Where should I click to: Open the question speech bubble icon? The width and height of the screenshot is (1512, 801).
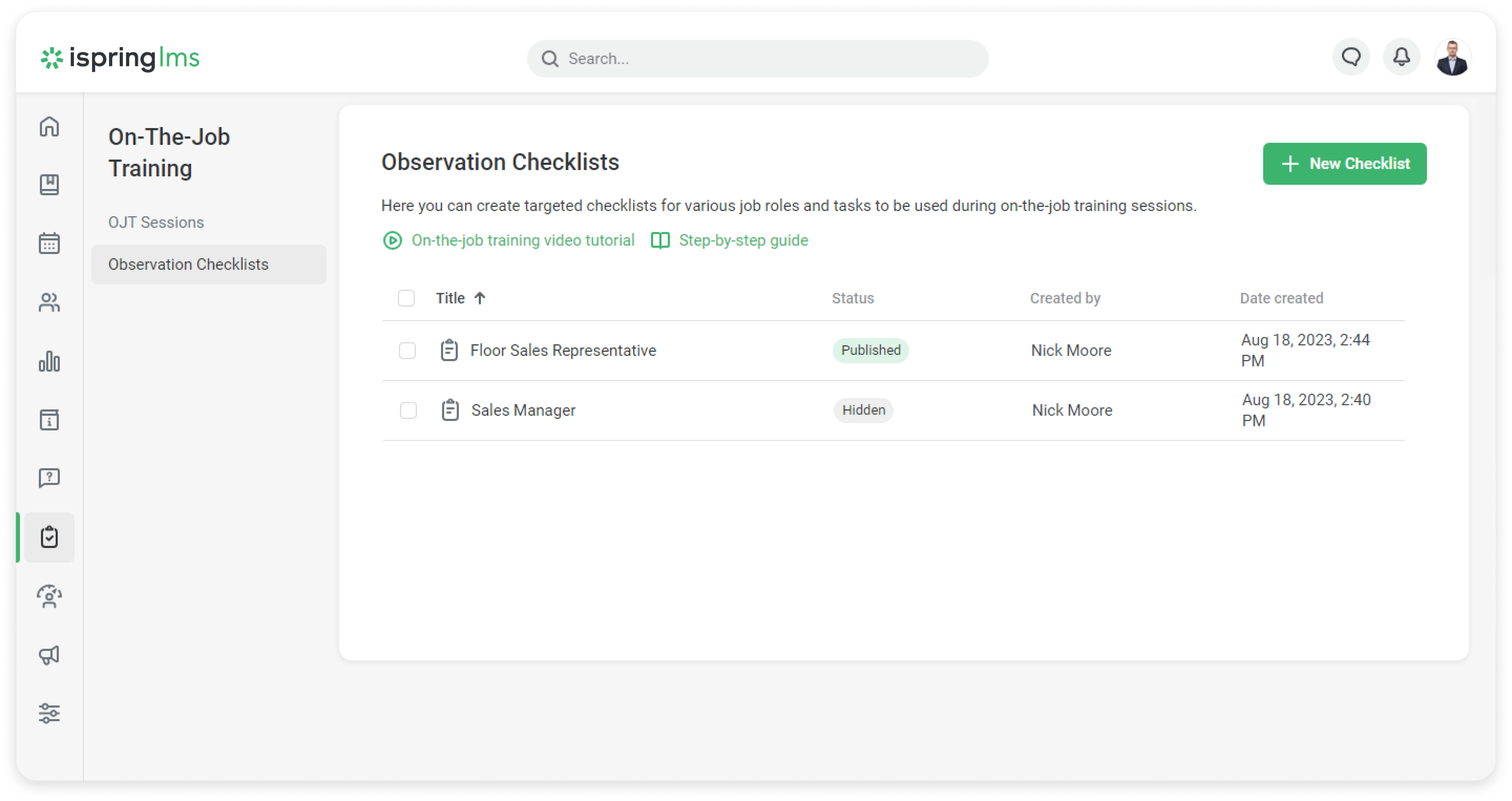click(49, 478)
